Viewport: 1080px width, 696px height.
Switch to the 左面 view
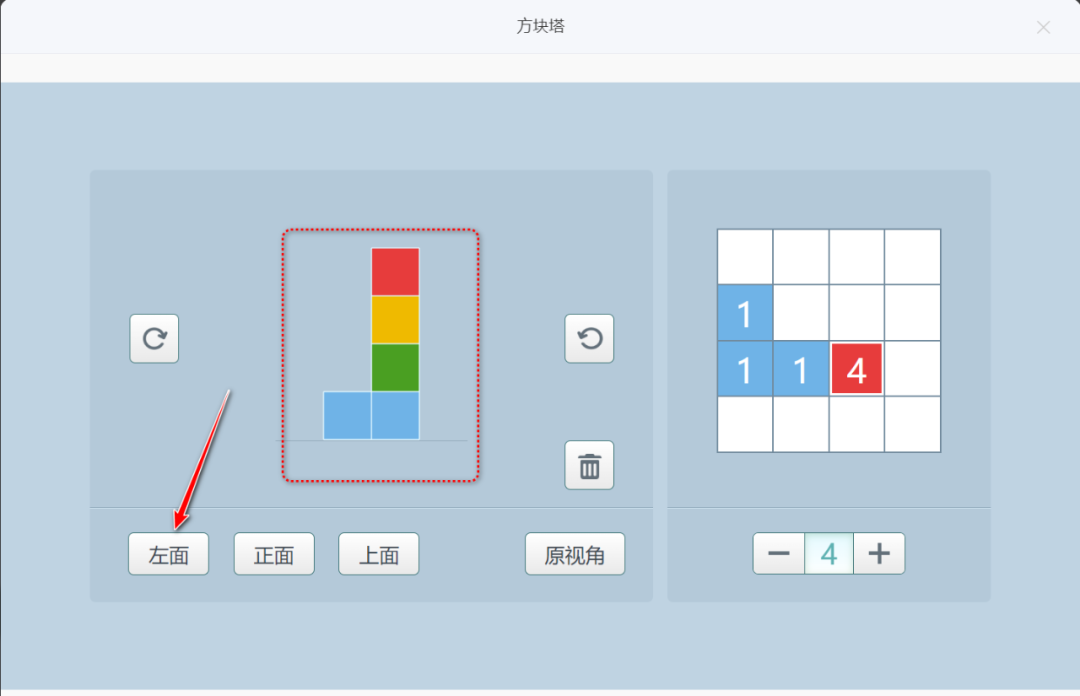tap(168, 553)
